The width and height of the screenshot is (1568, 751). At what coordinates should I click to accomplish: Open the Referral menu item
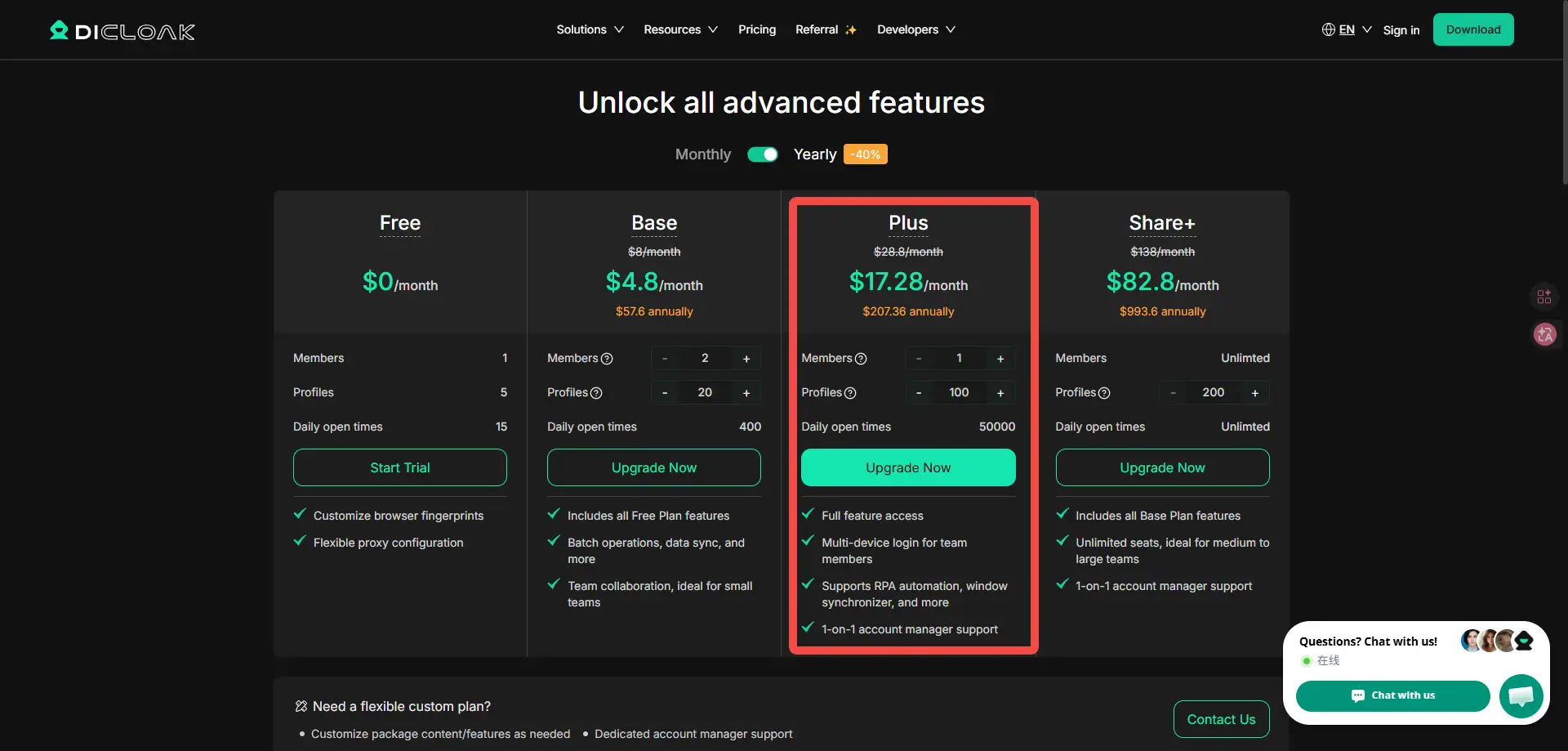[x=826, y=30]
